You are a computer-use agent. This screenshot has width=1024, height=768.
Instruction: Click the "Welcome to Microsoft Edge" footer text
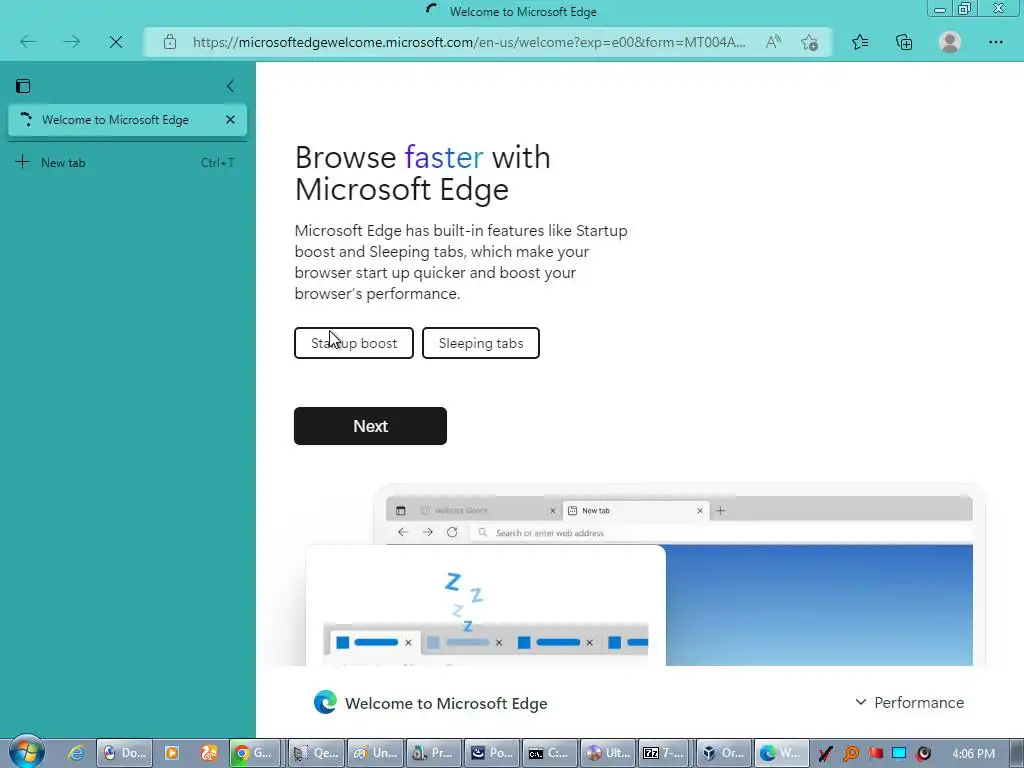[x=446, y=703]
